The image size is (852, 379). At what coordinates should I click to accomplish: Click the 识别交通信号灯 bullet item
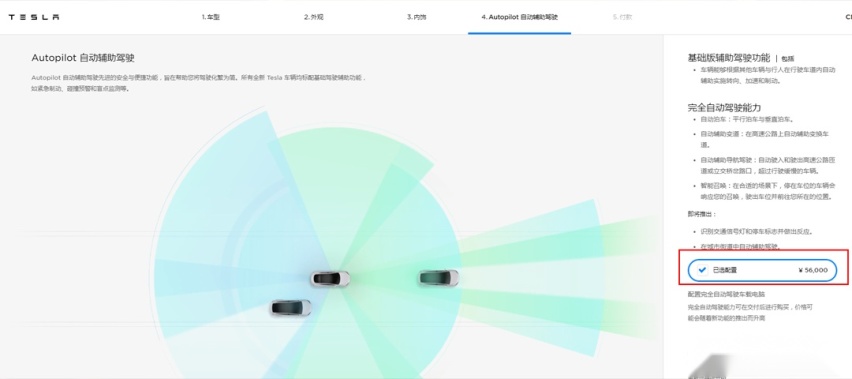(756, 231)
